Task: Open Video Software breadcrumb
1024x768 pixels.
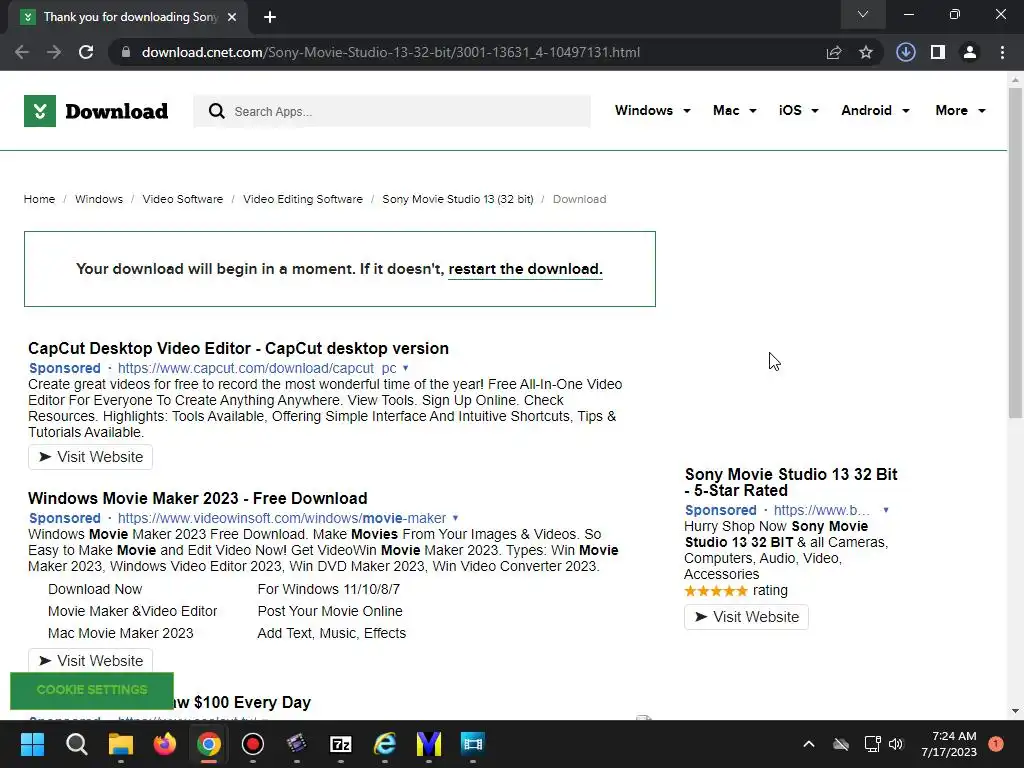Action: [183, 199]
